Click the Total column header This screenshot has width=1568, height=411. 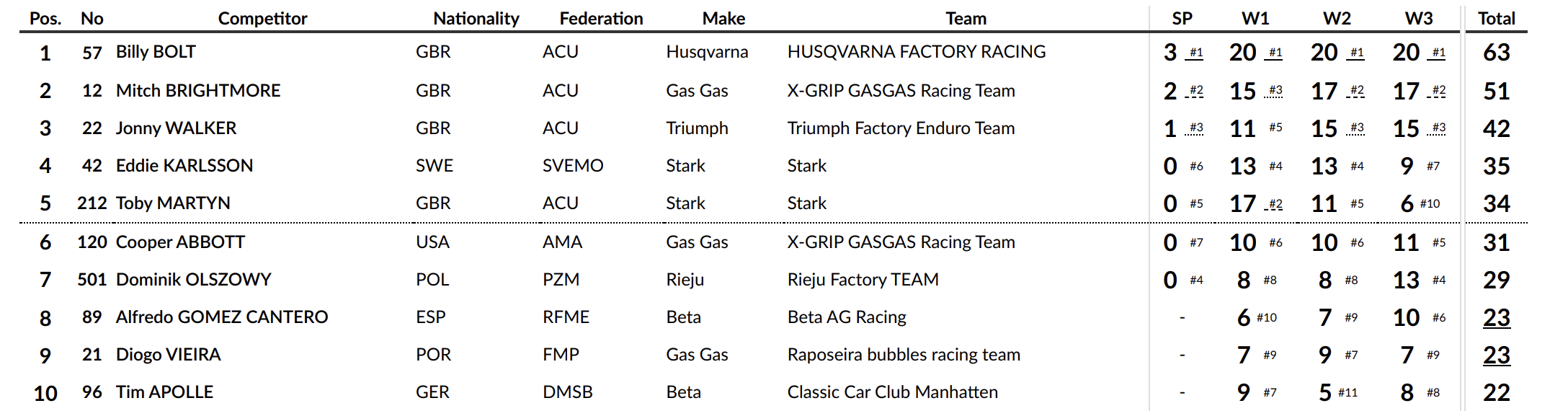pyautogui.click(x=1496, y=19)
